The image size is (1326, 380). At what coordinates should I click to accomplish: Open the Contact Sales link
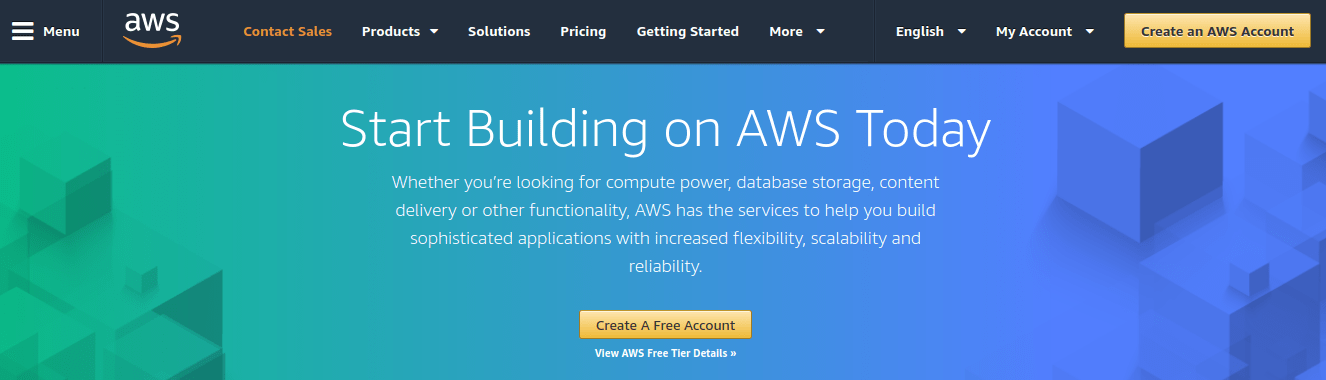[287, 31]
